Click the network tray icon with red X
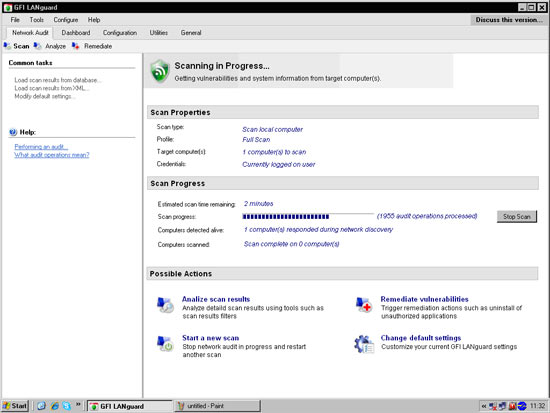 coord(493,406)
